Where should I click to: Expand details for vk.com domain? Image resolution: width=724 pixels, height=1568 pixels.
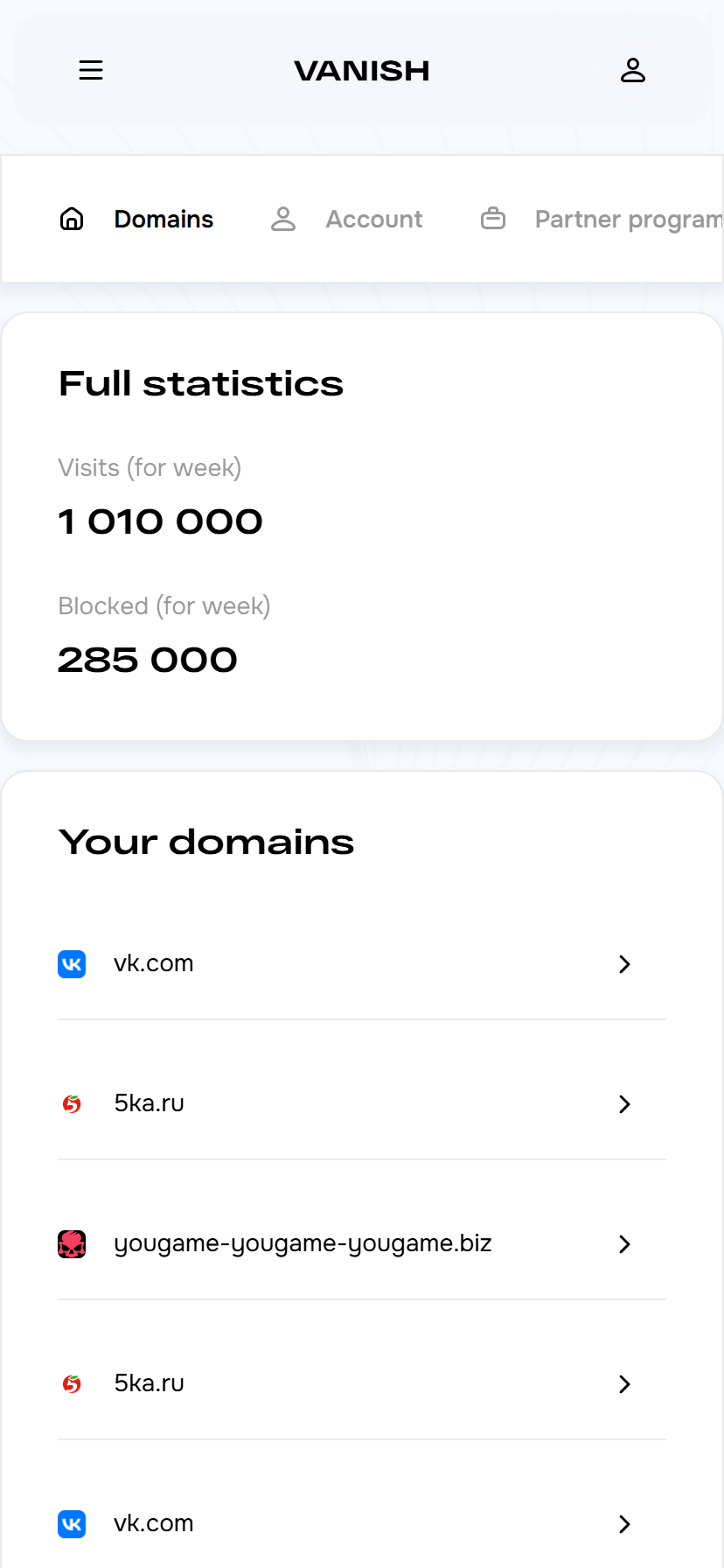624,963
